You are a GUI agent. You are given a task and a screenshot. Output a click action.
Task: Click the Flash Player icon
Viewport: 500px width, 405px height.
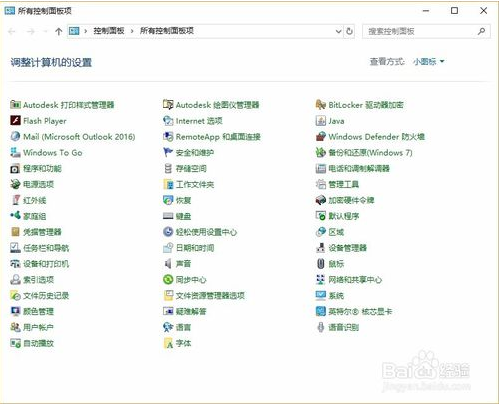tap(15, 120)
